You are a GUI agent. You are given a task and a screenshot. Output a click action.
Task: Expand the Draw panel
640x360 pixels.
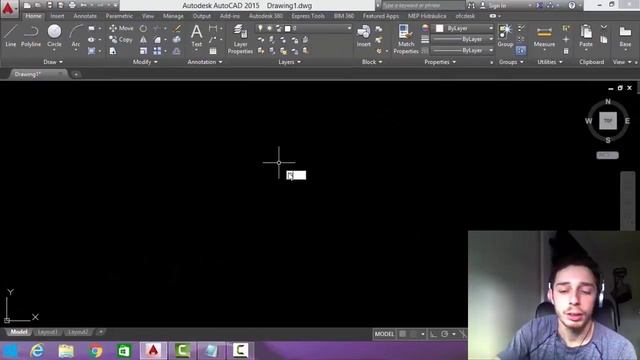tap(53, 62)
